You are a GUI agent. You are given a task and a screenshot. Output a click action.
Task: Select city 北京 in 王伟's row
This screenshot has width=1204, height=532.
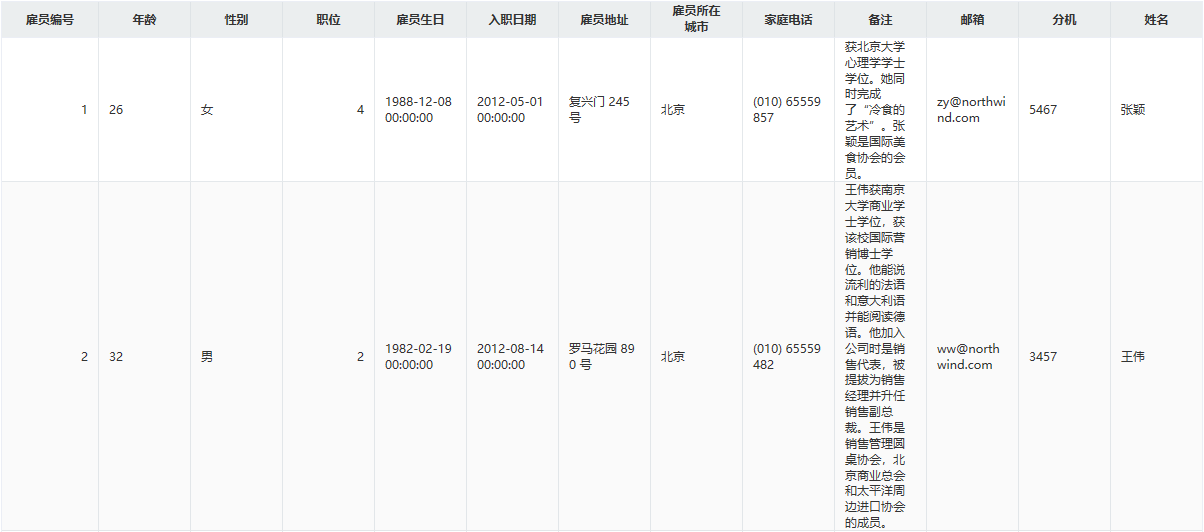click(696, 356)
